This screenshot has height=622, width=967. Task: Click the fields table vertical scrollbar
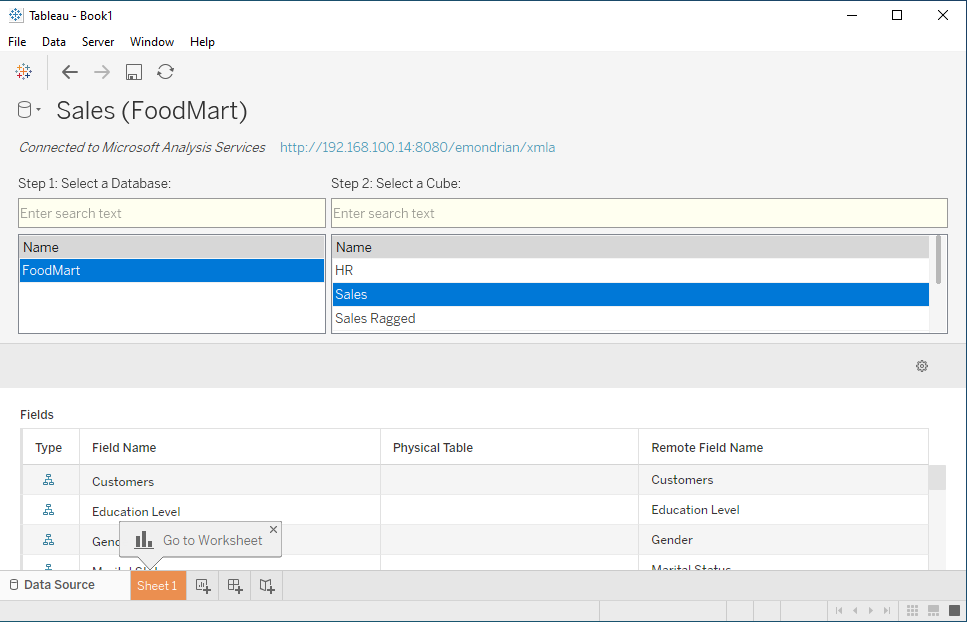pos(937,478)
